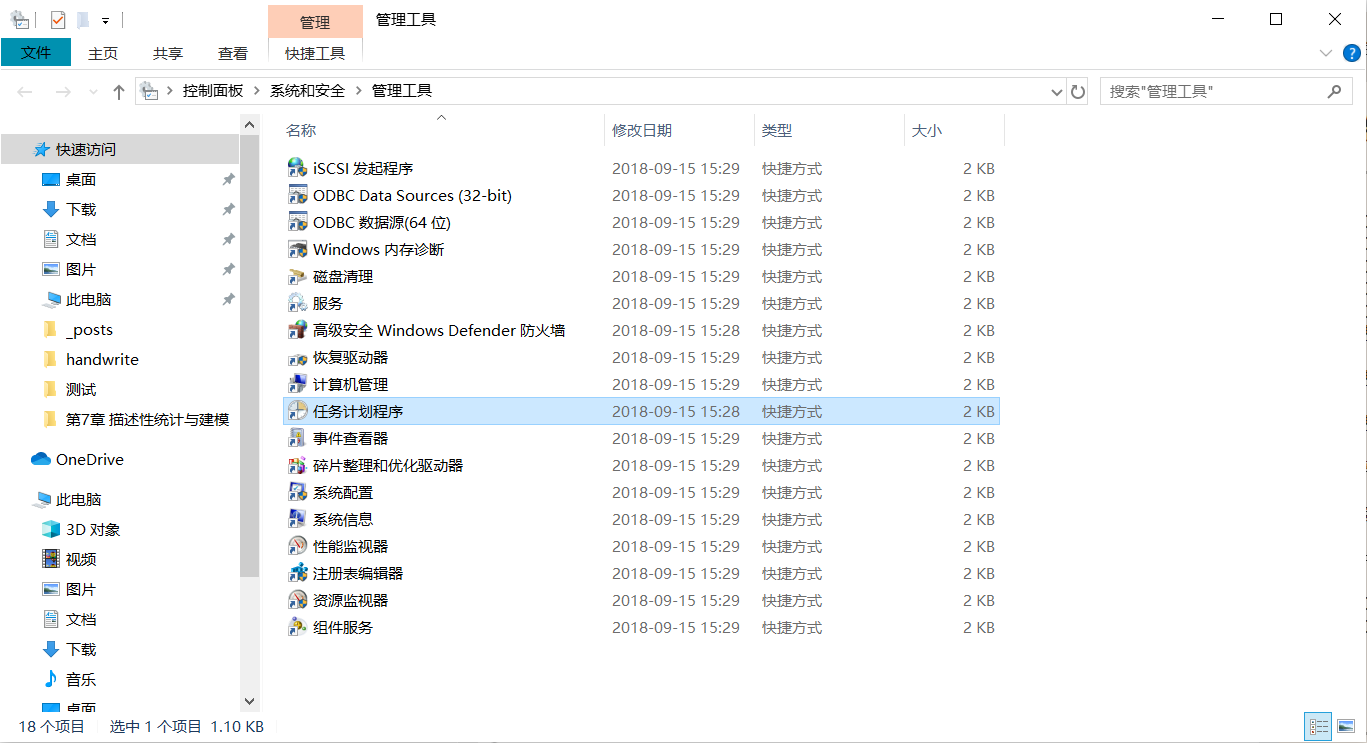Click the 系统信息 icon
Image resolution: width=1367 pixels, height=743 pixels.
tap(297, 519)
